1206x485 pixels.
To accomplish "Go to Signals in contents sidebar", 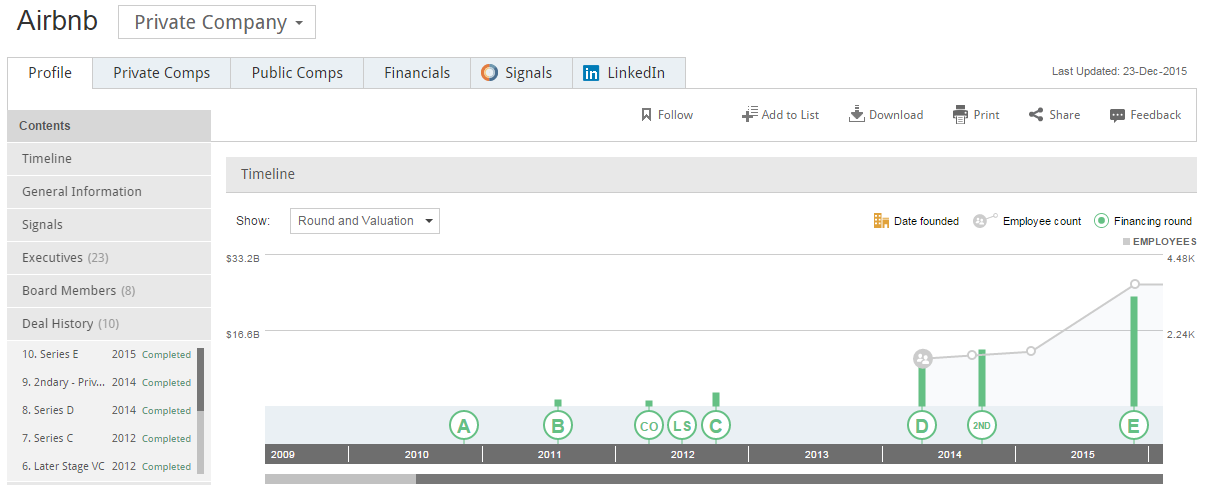I will point(109,225).
